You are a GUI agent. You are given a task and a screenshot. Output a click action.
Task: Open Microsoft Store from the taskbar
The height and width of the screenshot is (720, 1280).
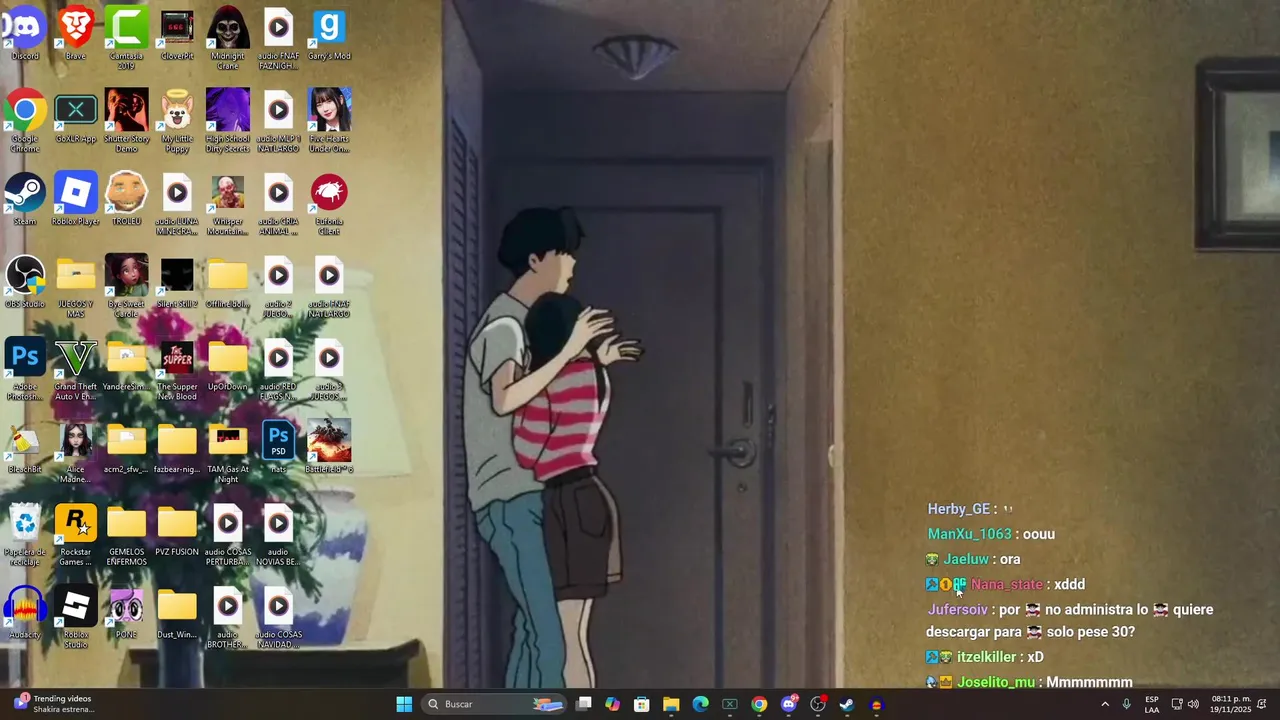(642, 704)
